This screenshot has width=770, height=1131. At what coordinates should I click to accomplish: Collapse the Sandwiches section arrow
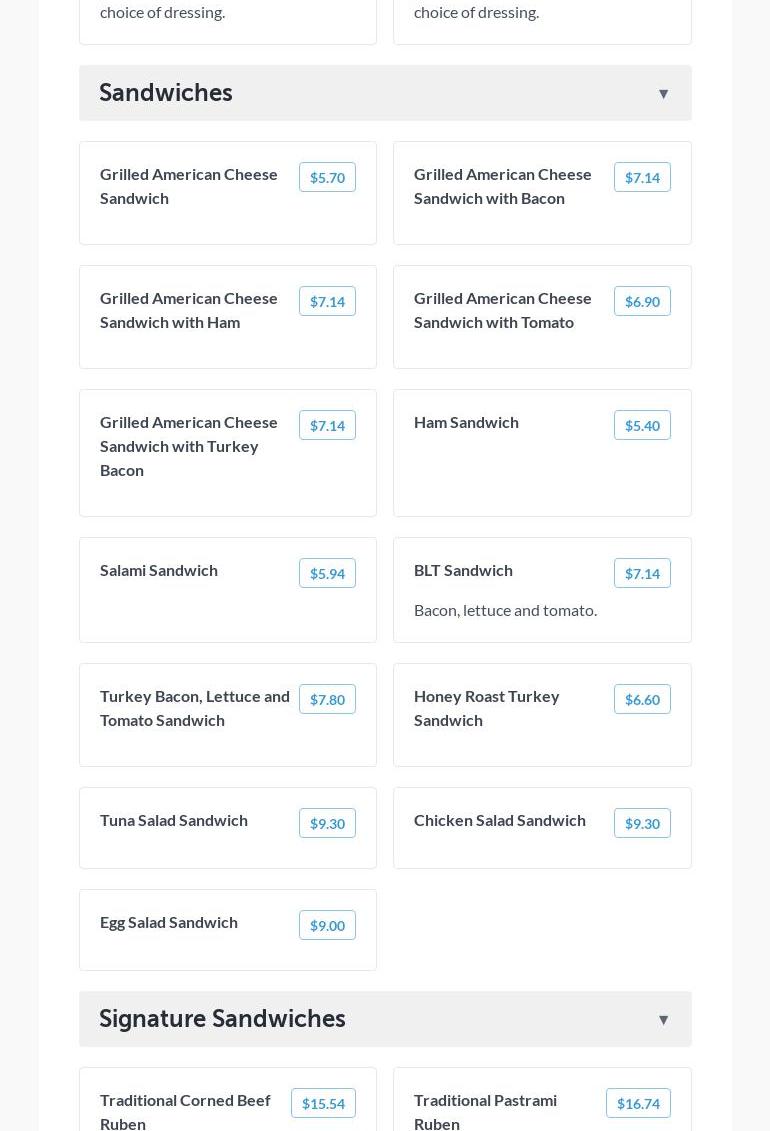click(x=663, y=94)
